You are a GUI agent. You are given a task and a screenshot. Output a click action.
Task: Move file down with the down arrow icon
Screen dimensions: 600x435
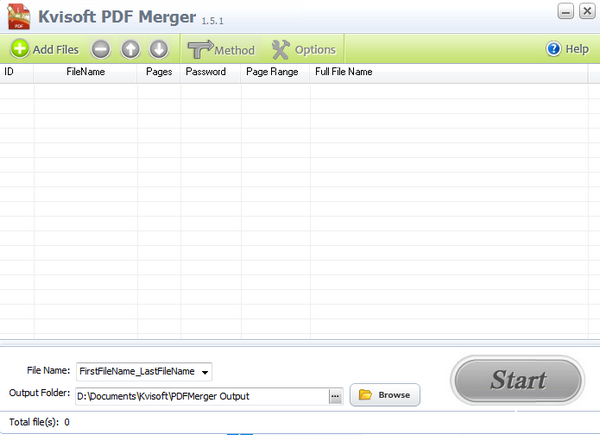159,49
